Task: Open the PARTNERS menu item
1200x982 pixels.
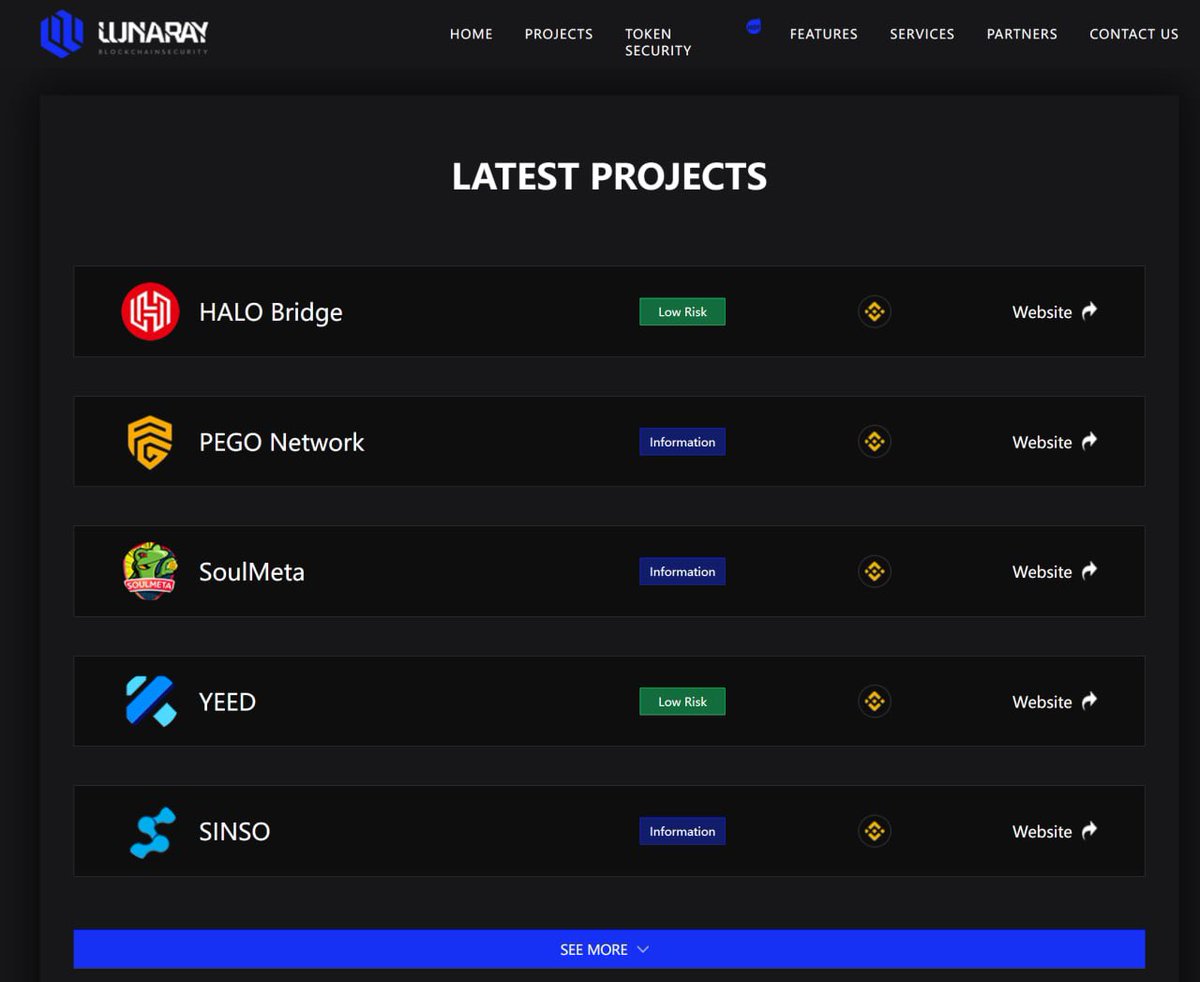Action: [1022, 34]
